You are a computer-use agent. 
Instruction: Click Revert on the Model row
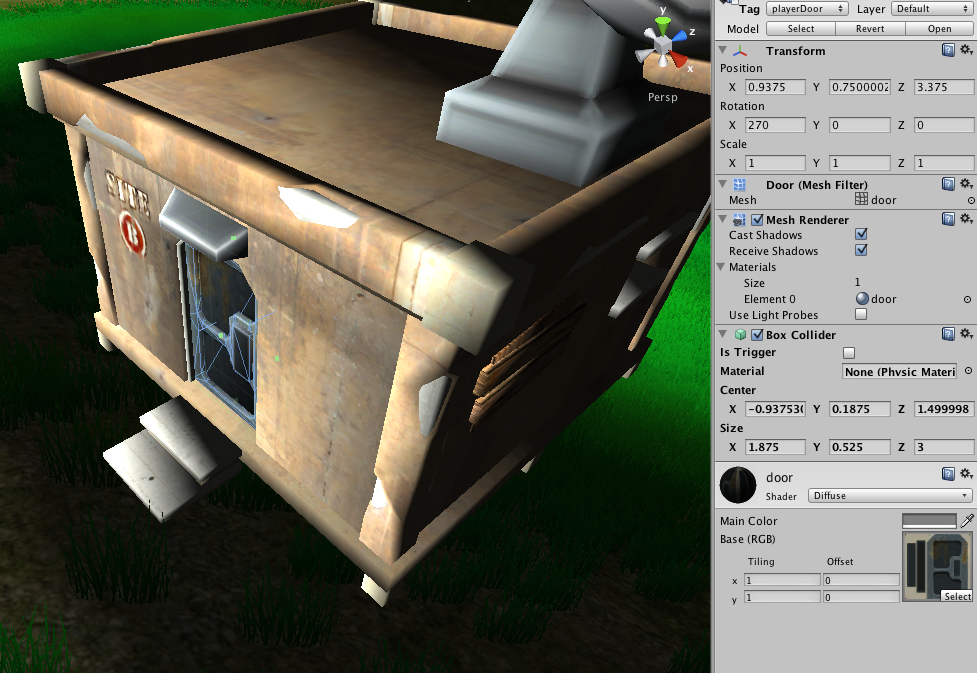click(869, 28)
